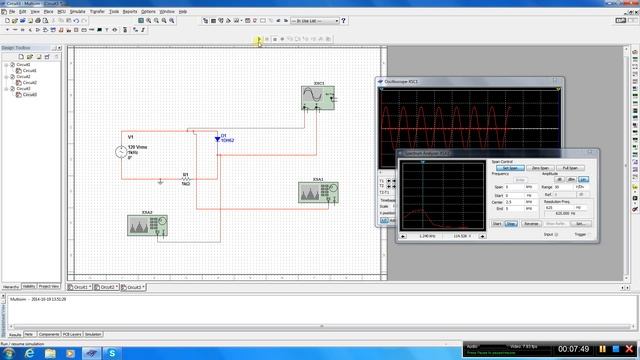Open Range V/Div unit dropdown
This screenshot has height=360, width=640.
(x=582, y=187)
